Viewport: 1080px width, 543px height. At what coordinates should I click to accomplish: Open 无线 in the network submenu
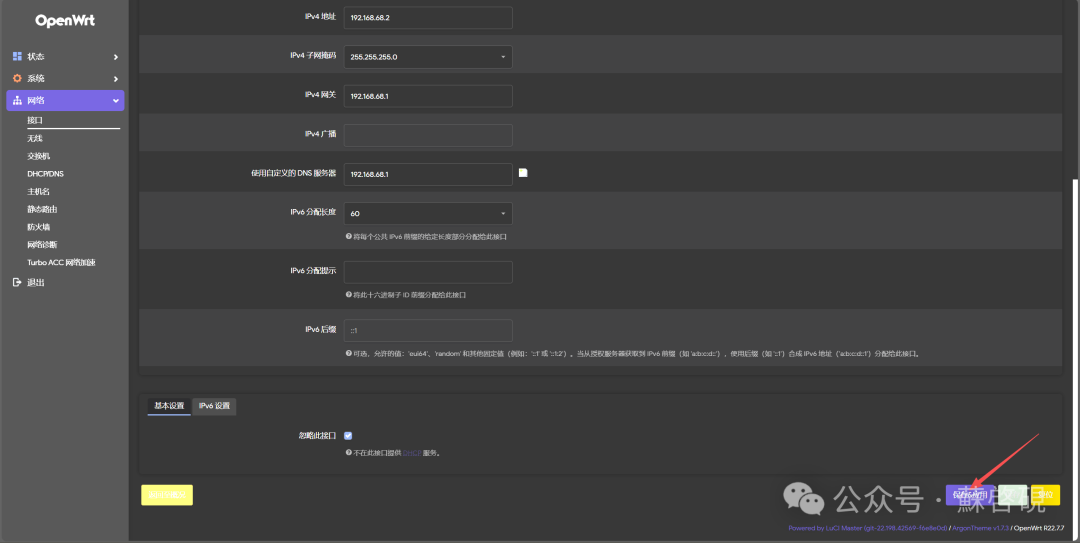[x=35, y=139]
